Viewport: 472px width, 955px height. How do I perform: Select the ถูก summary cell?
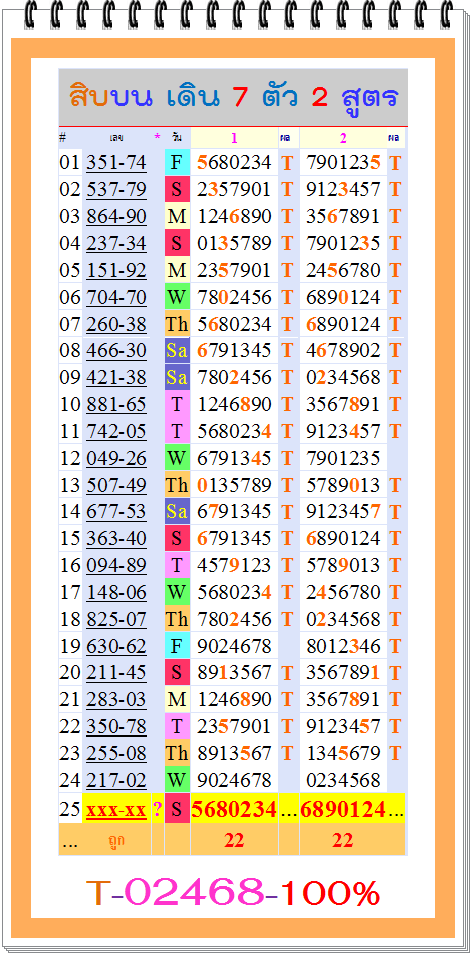[116, 840]
